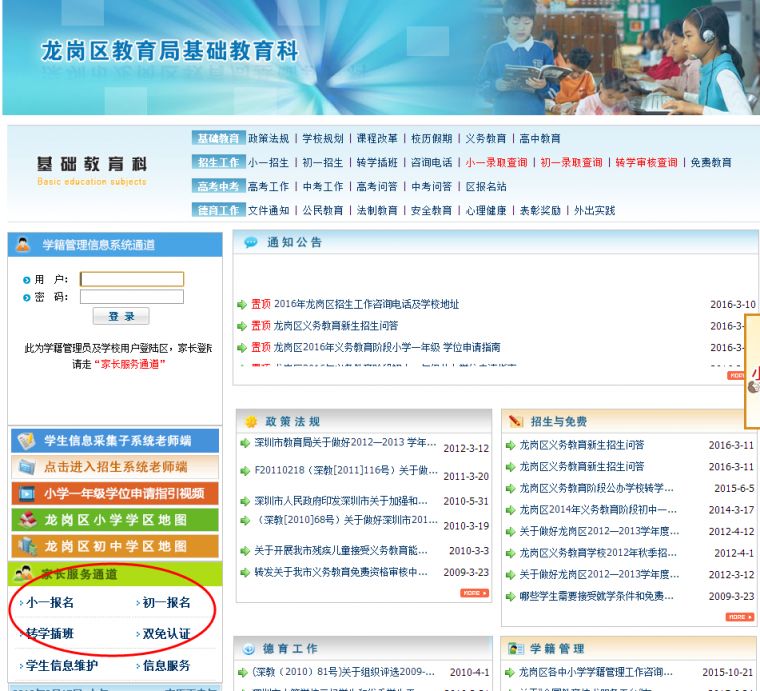
Task: Open the 基础教育 menu category
Action: click(219, 138)
